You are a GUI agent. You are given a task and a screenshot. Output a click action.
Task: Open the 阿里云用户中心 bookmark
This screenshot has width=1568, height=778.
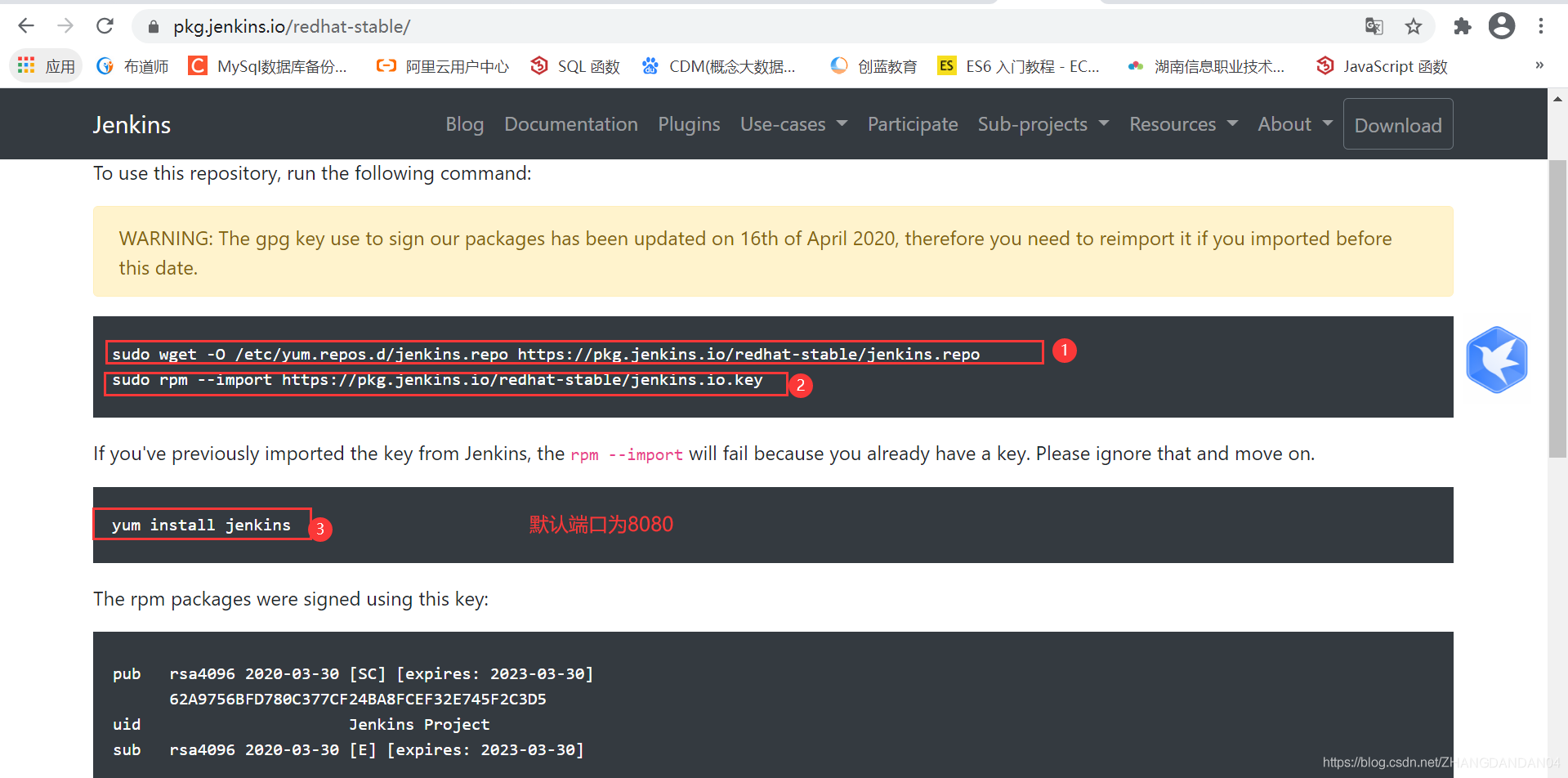[x=443, y=66]
